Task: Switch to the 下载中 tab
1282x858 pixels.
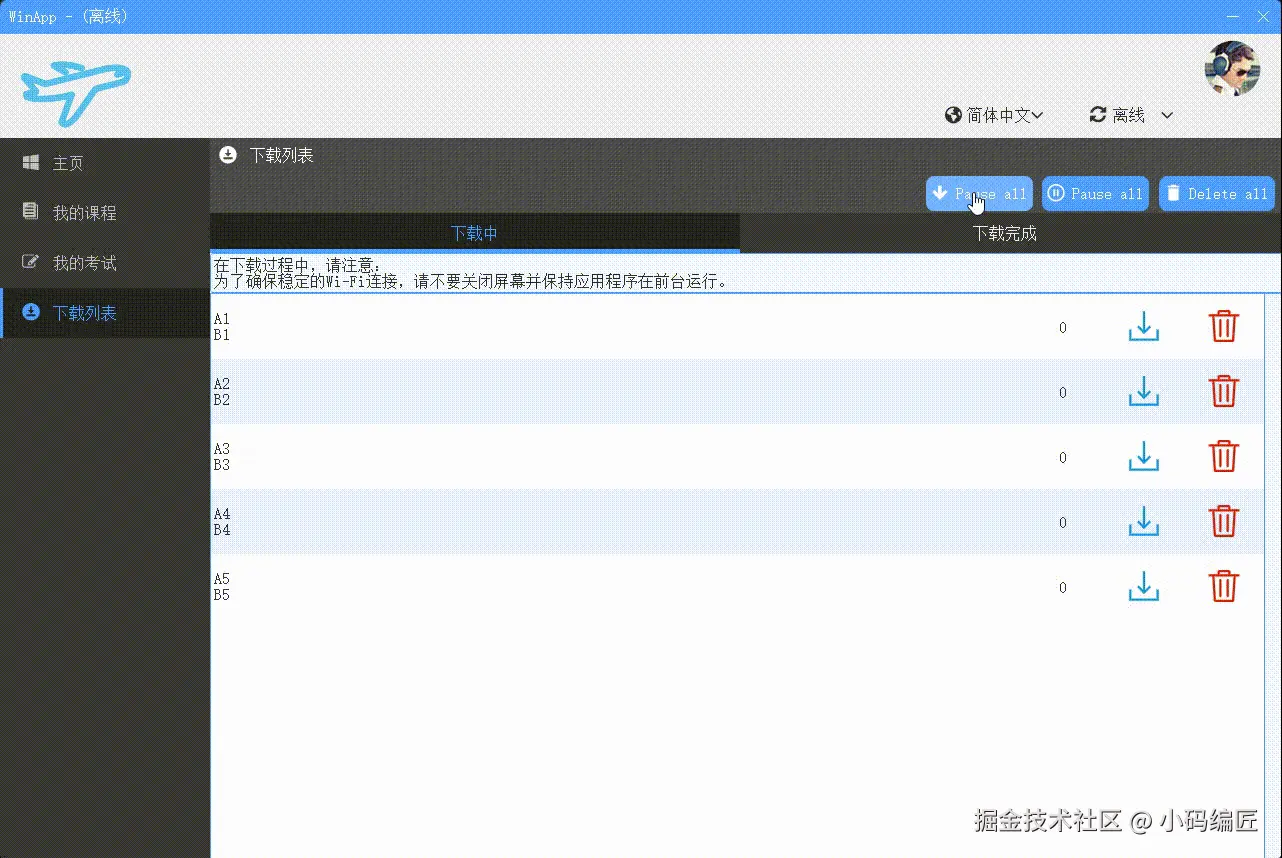Action: (475, 233)
